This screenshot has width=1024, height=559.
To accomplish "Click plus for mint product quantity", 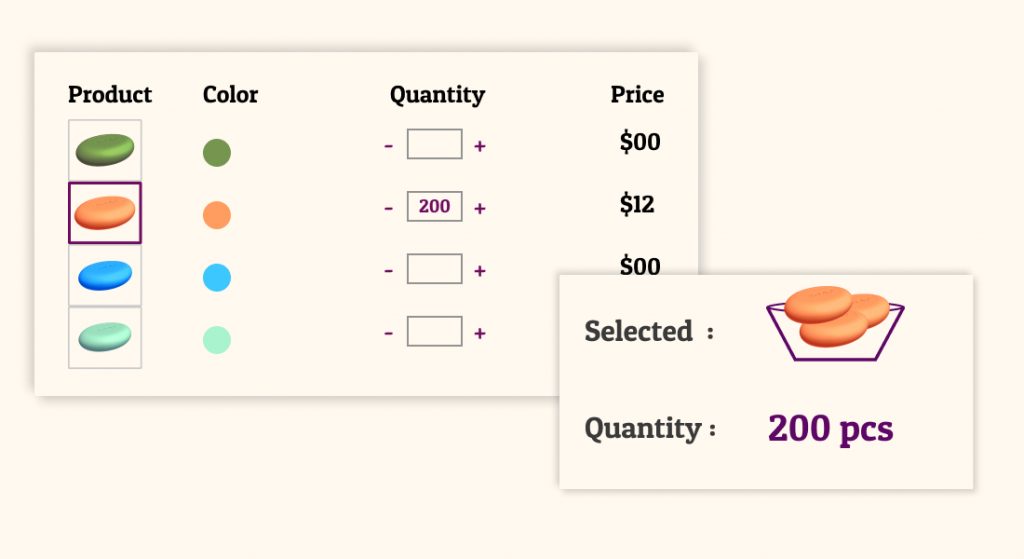I will (479, 333).
